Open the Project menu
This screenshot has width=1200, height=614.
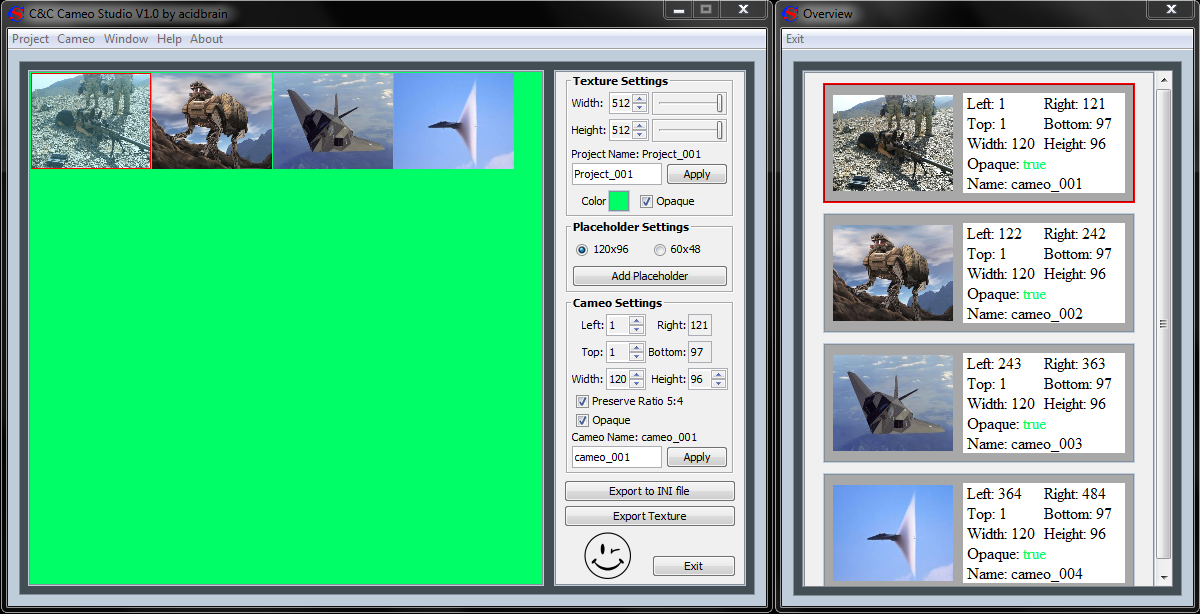tap(30, 39)
